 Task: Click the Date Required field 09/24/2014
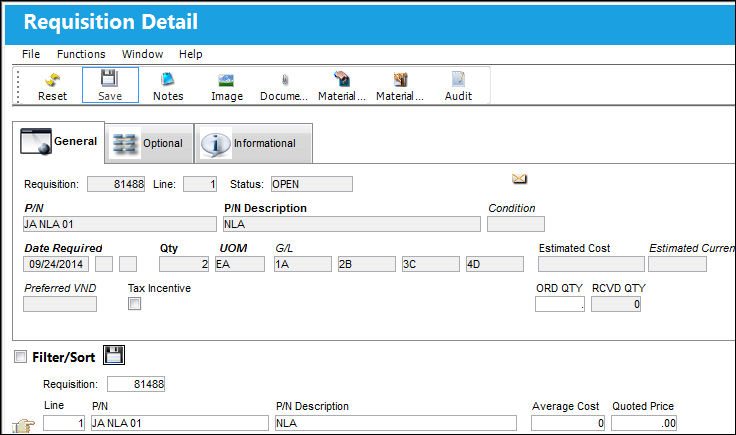coord(56,264)
